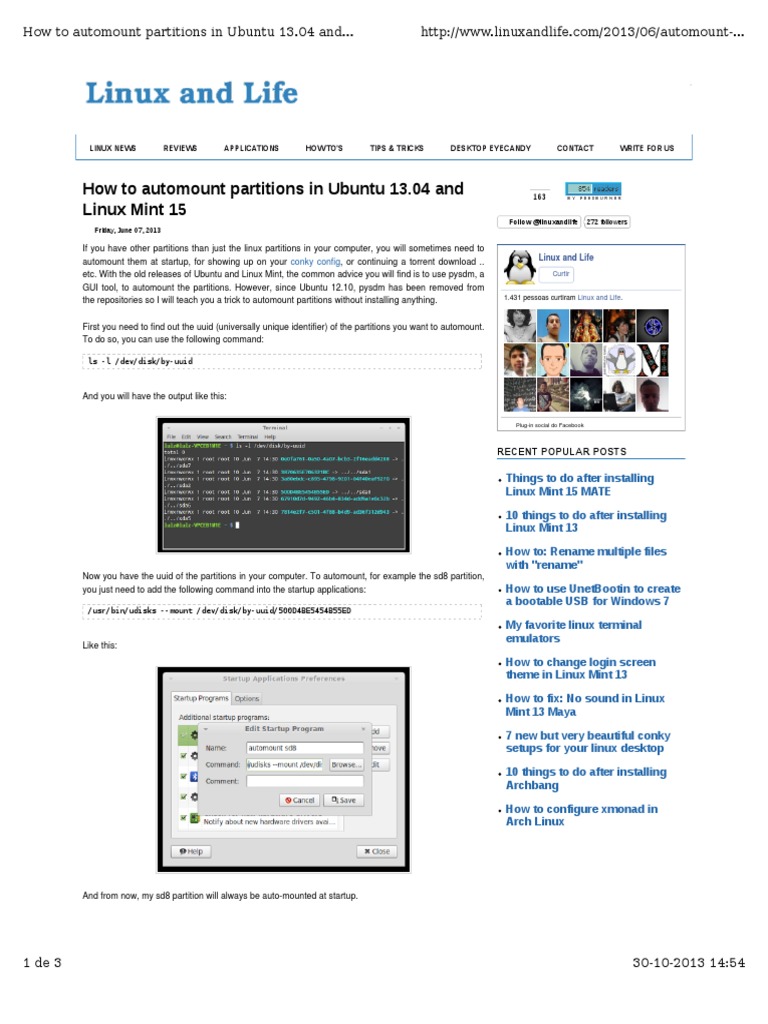768x1024 pixels.
Task: Open the Startup Applications Preferences screenshot
Action: coord(284,770)
